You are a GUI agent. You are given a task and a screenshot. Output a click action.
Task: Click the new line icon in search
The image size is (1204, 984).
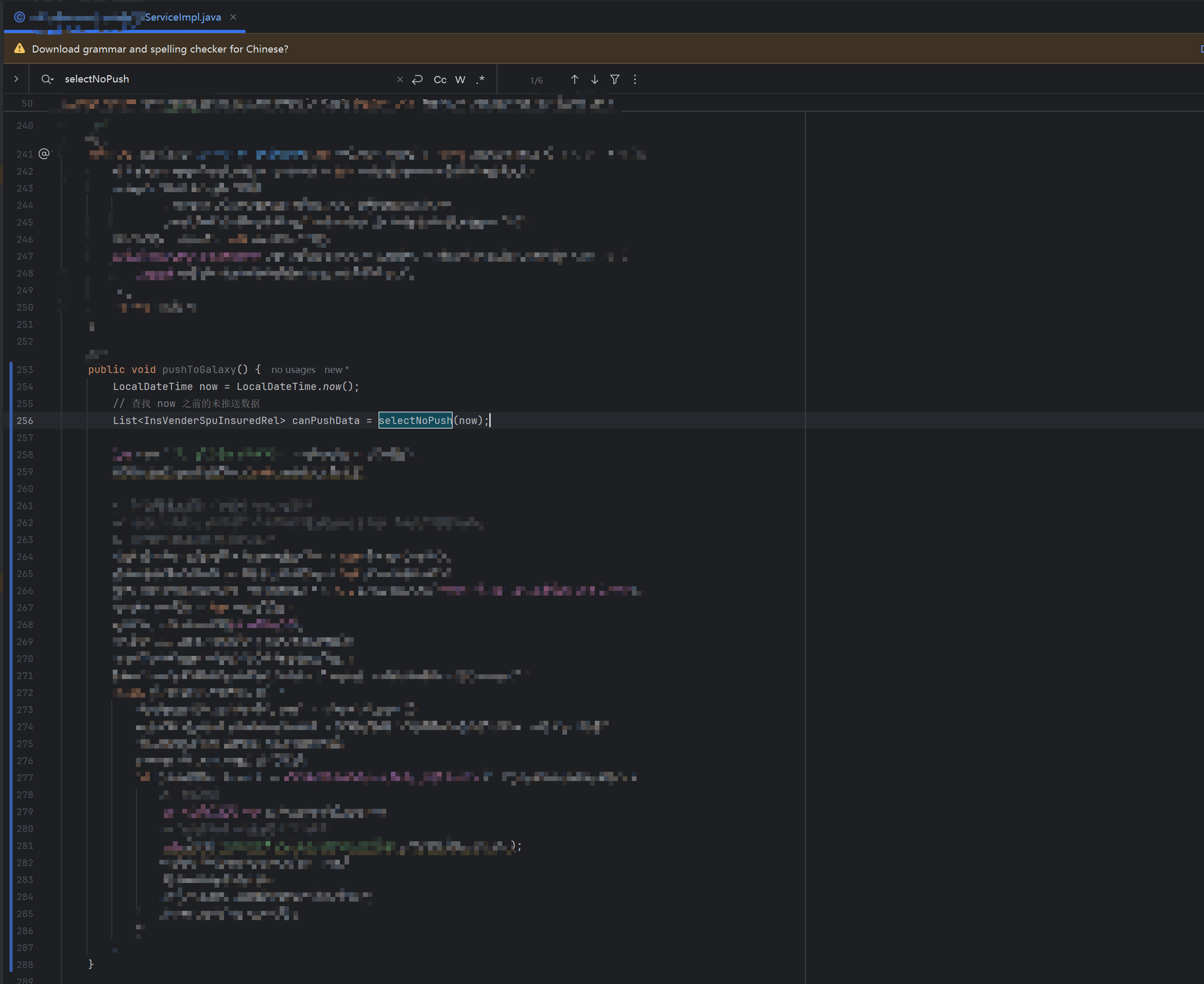pos(418,79)
